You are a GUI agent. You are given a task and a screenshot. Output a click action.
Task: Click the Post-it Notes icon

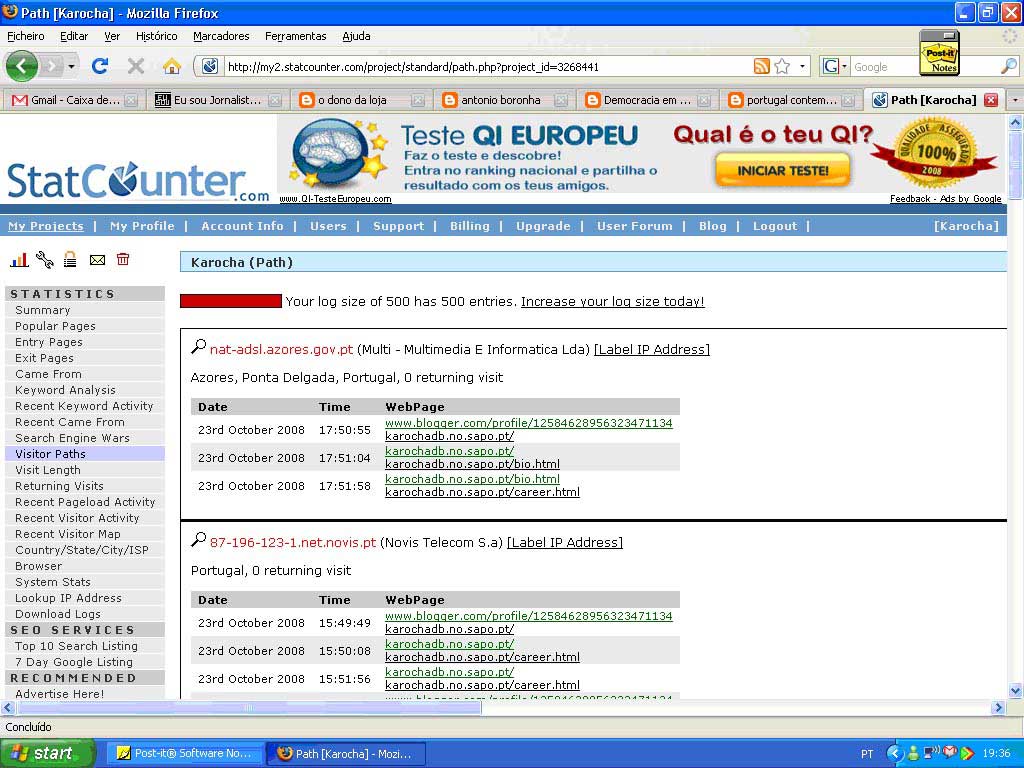click(940, 54)
